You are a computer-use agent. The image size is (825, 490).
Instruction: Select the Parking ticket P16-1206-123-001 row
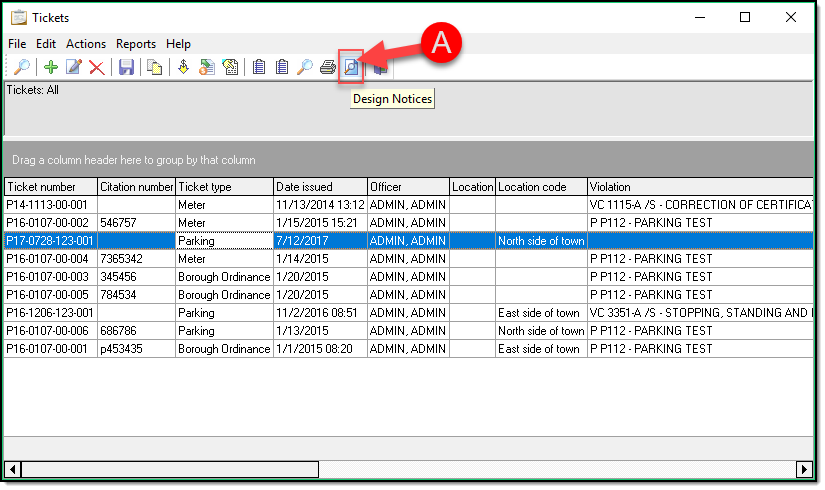[x=49, y=313]
